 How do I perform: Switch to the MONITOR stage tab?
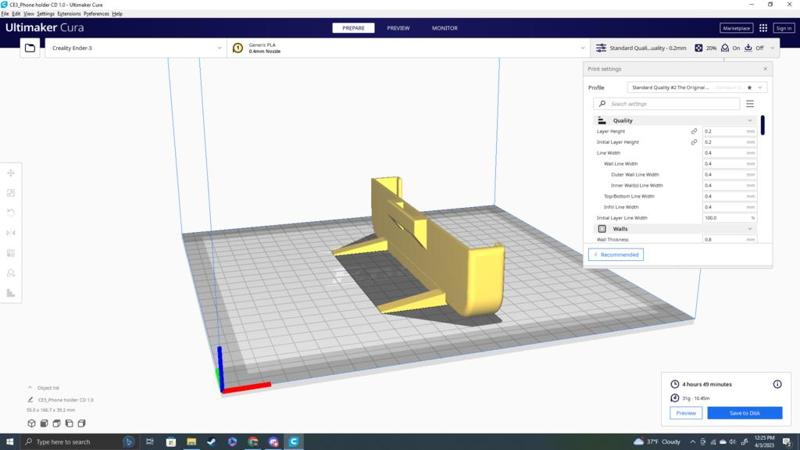click(444, 28)
